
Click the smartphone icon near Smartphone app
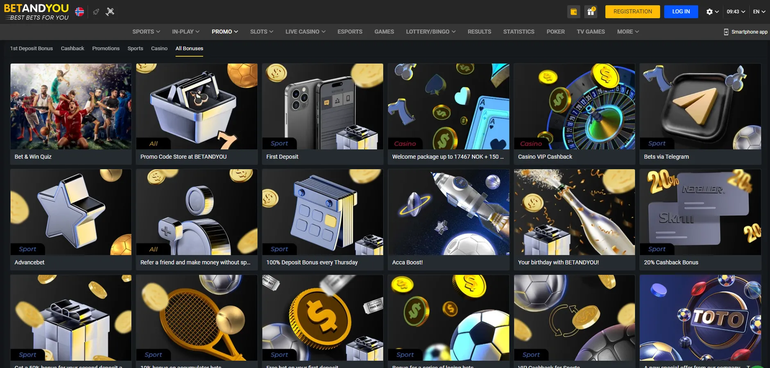click(x=726, y=32)
